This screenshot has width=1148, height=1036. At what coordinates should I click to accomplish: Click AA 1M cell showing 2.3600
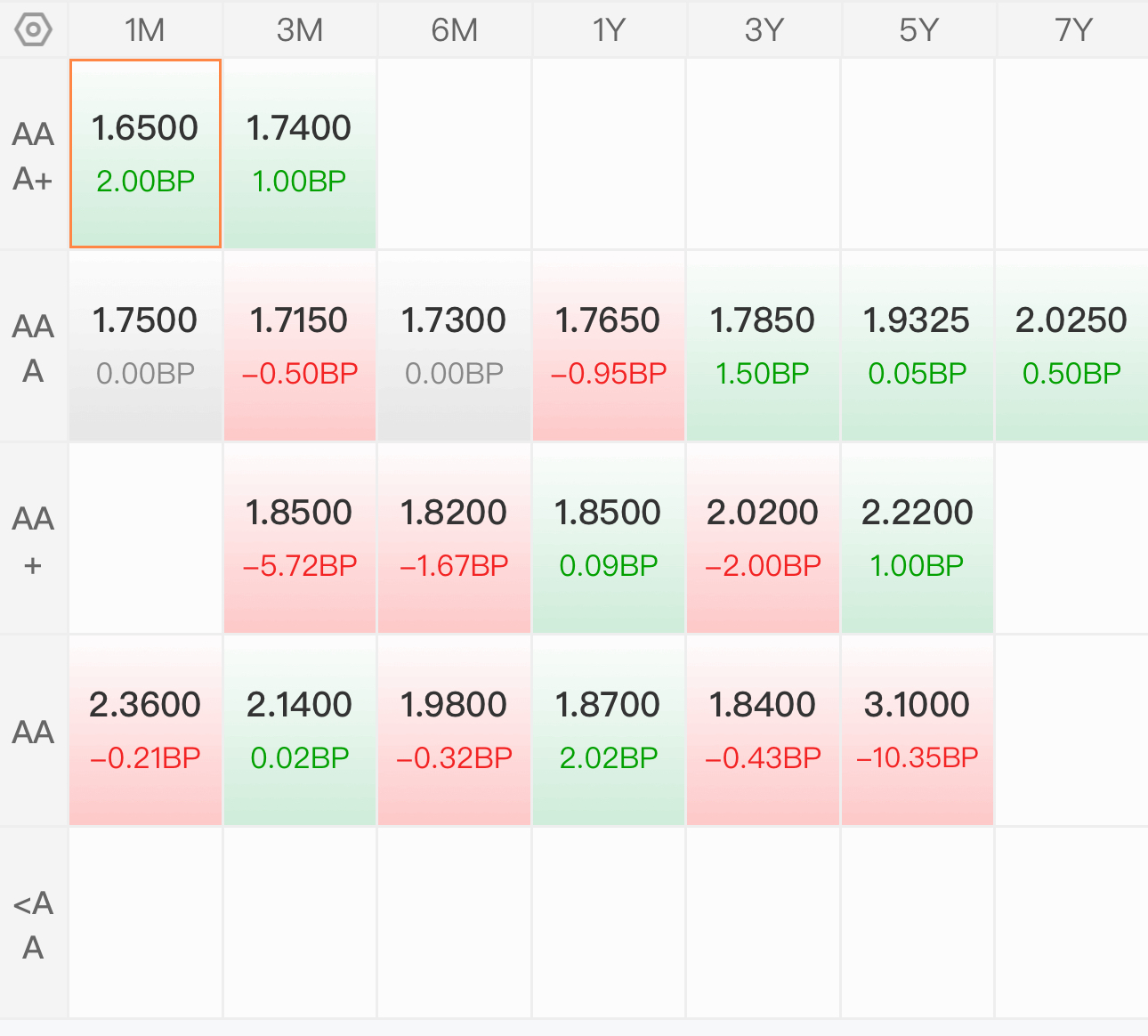coord(145,731)
